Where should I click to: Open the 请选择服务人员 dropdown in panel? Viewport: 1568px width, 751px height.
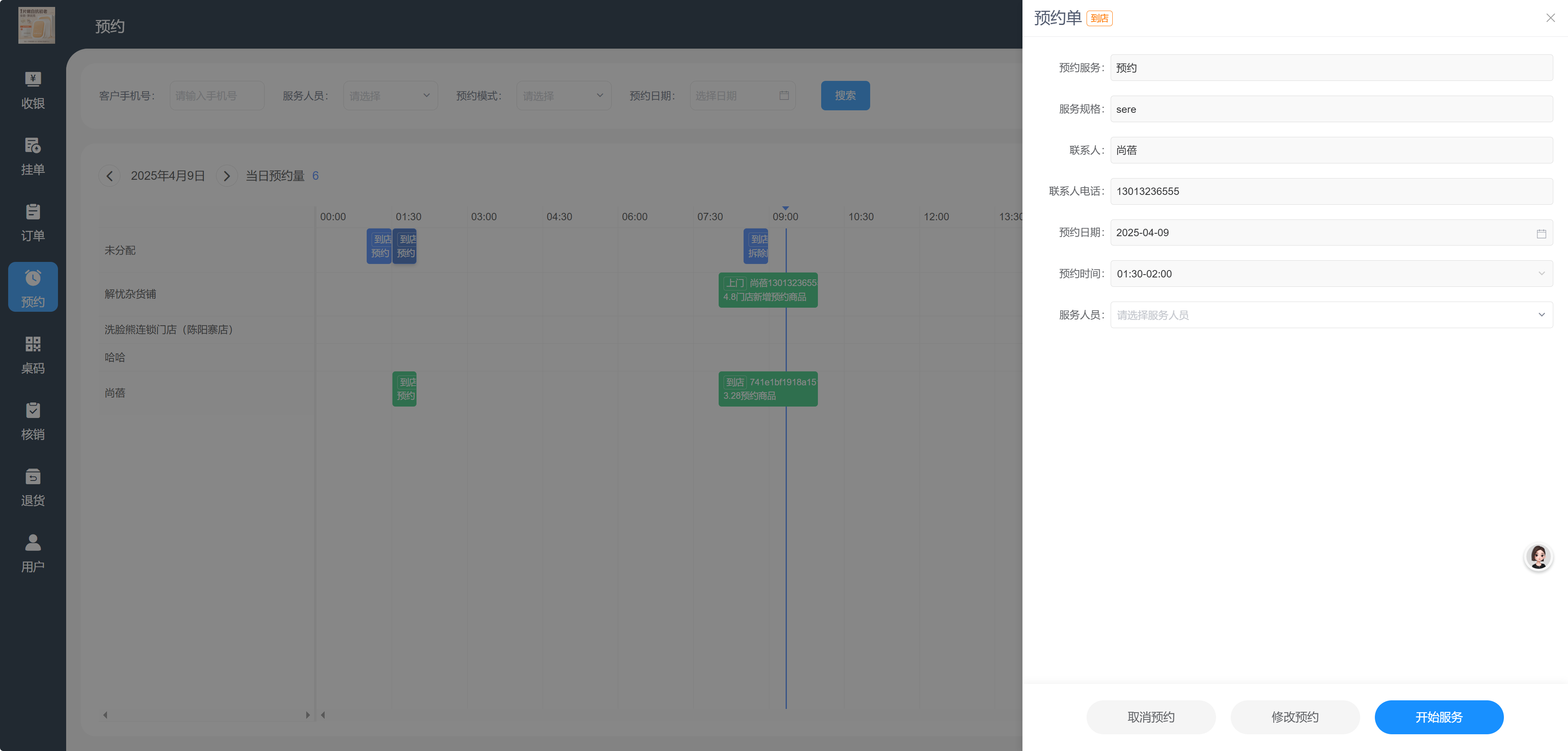[x=1331, y=315]
